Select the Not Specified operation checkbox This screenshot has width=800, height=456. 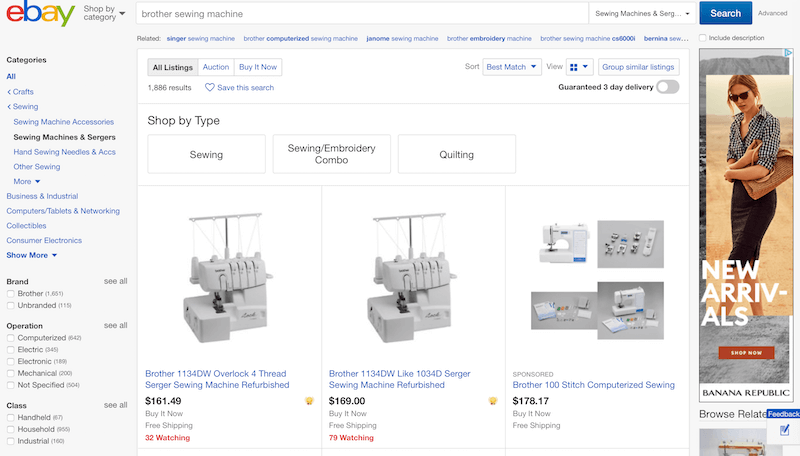point(11,385)
